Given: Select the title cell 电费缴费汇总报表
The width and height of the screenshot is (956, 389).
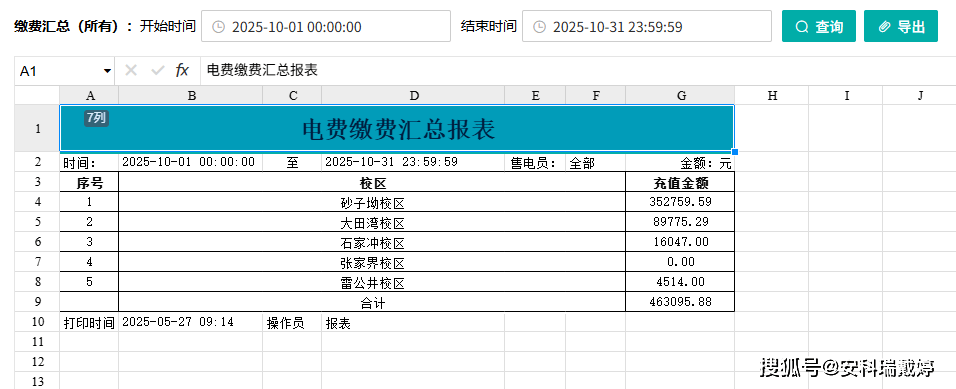Looking at the screenshot, I should [397, 128].
